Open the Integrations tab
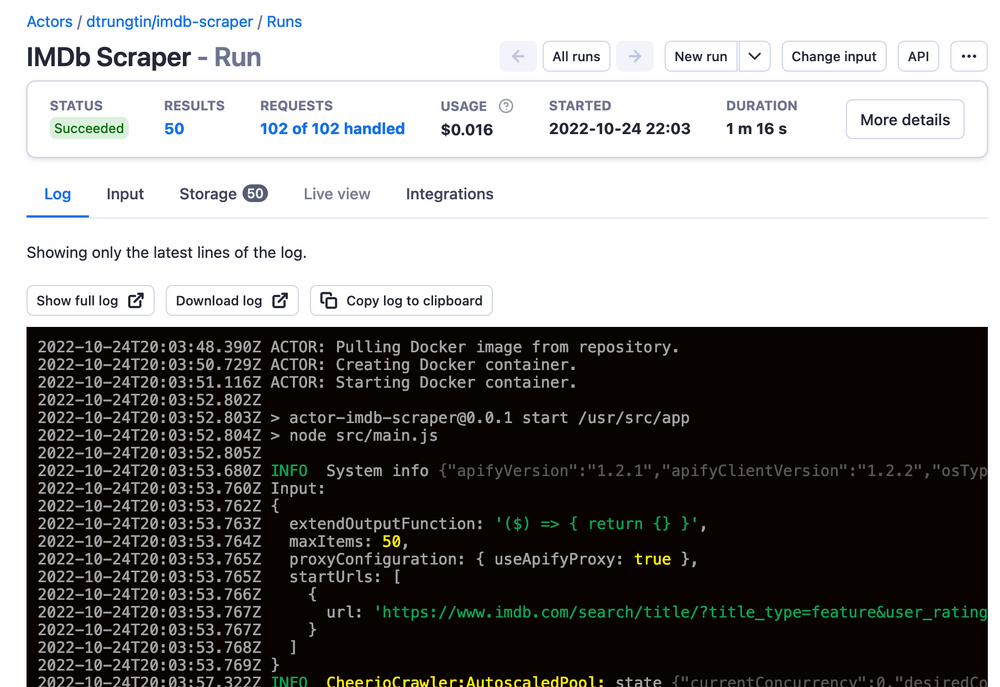The width and height of the screenshot is (1000, 687). point(449,194)
